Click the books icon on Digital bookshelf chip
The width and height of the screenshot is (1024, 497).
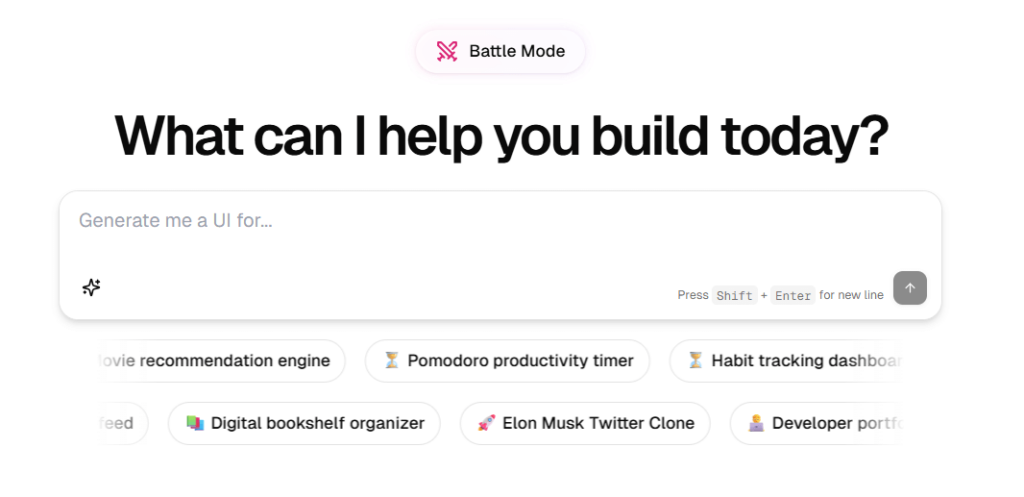195,423
